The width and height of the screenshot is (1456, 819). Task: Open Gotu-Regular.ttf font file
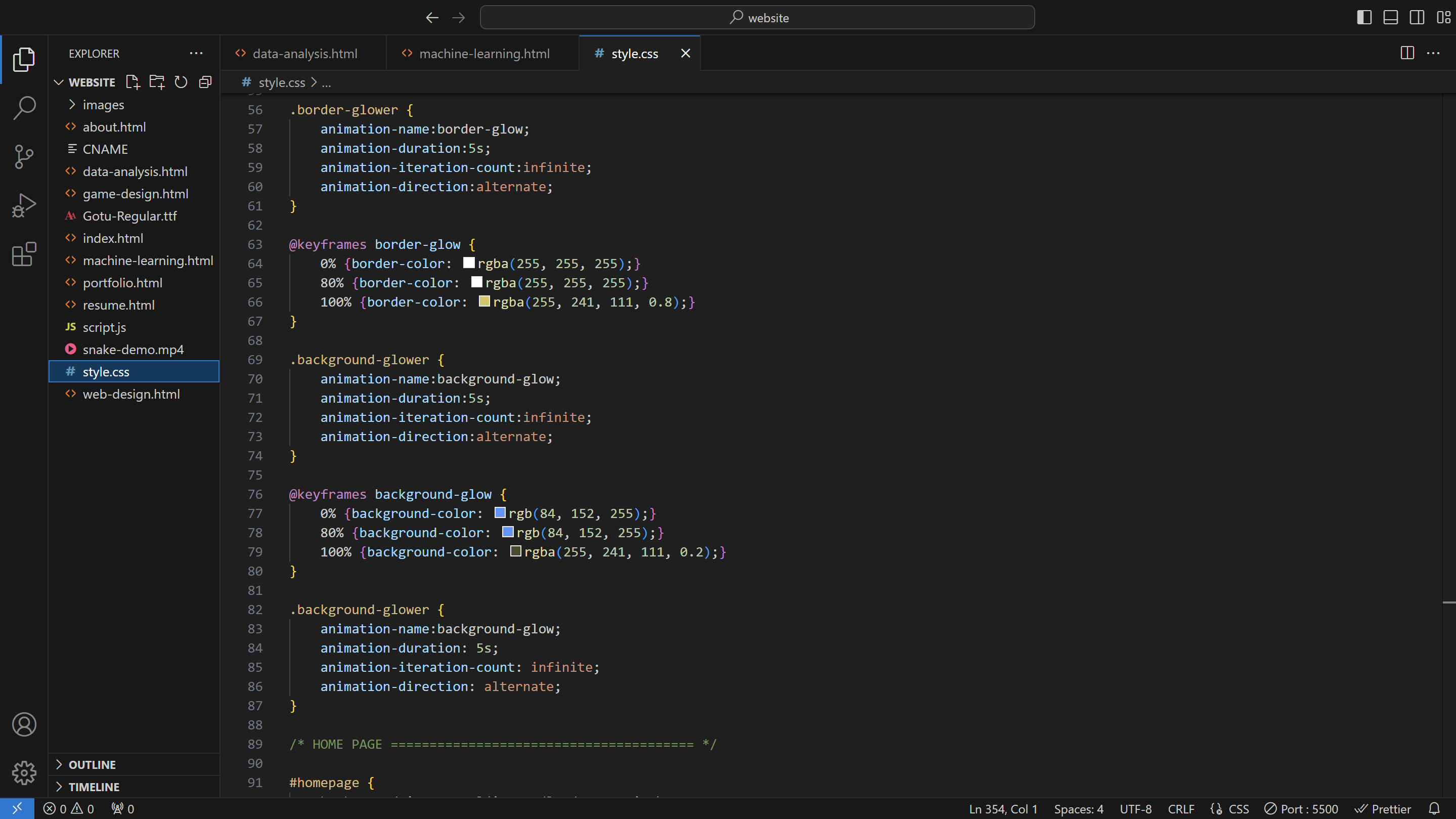click(134, 216)
